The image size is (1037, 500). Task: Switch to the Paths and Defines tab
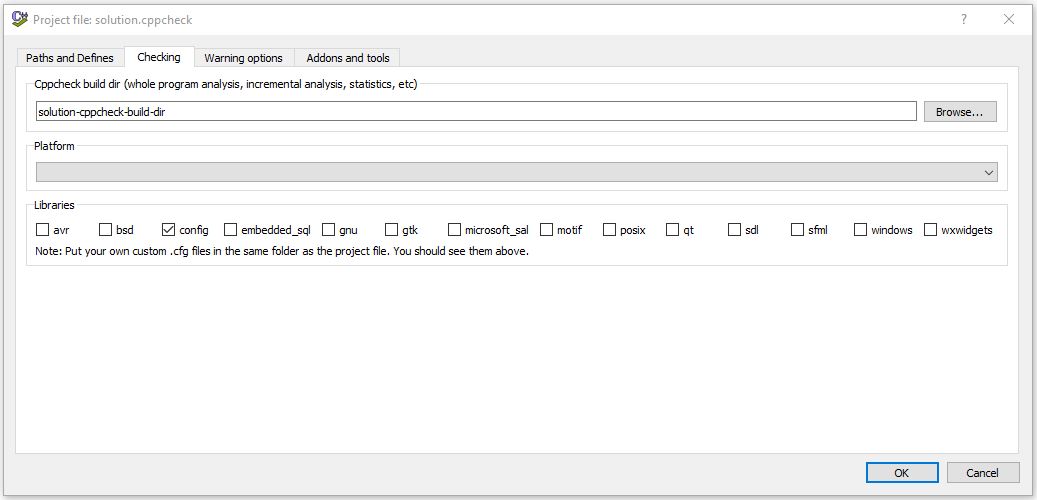tap(69, 58)
